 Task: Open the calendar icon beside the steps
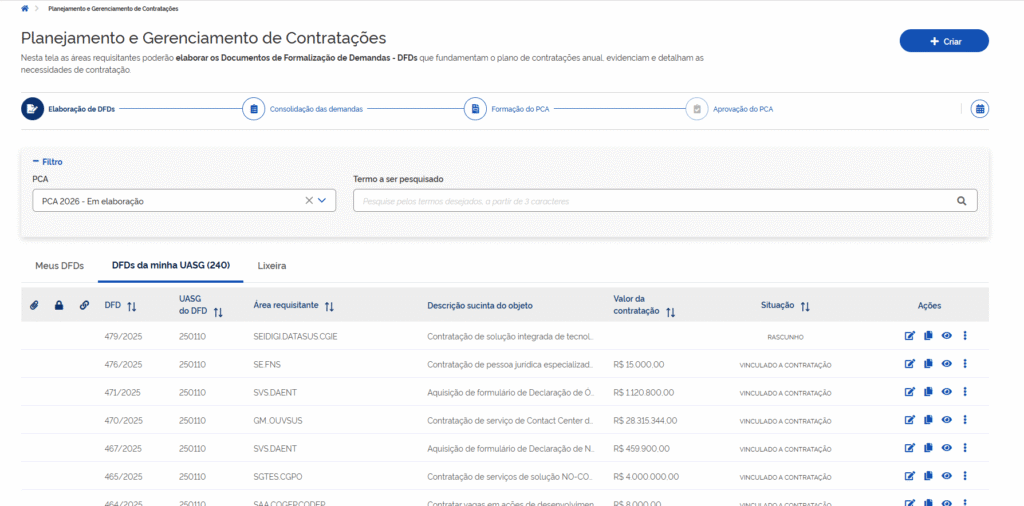(980, 109)
